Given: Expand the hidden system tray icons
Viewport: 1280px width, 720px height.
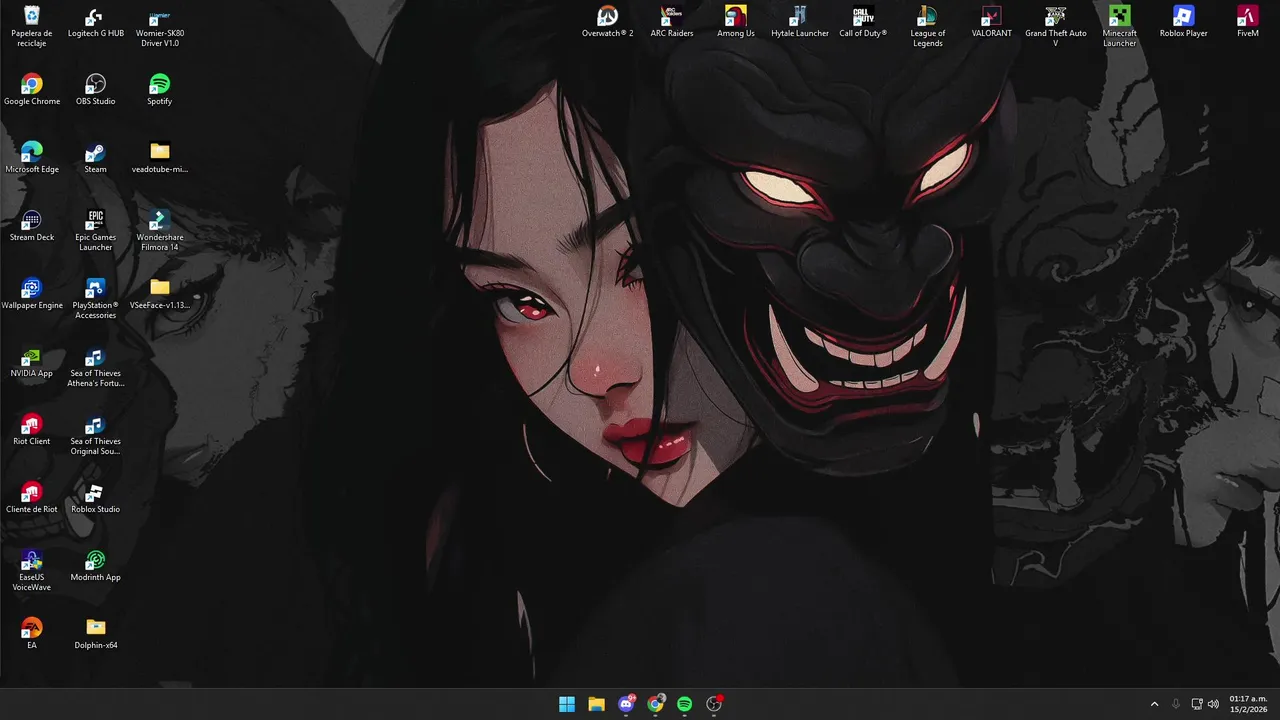Looking at the screenshot, I should (x=1154, y=704).
